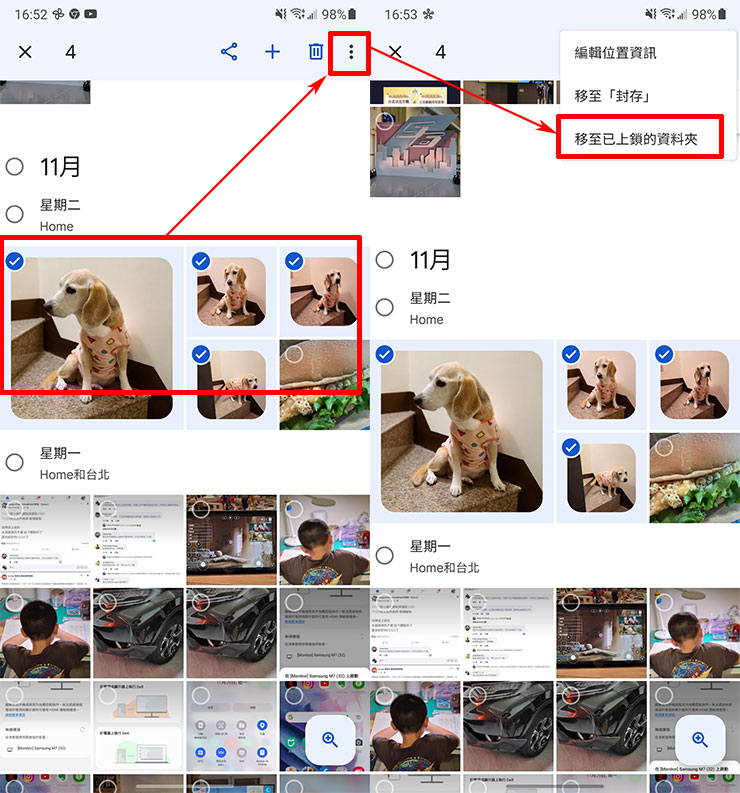Select the sandwich photo in right screen
This screenshot has width=740, height=793.
coord(664,447)
